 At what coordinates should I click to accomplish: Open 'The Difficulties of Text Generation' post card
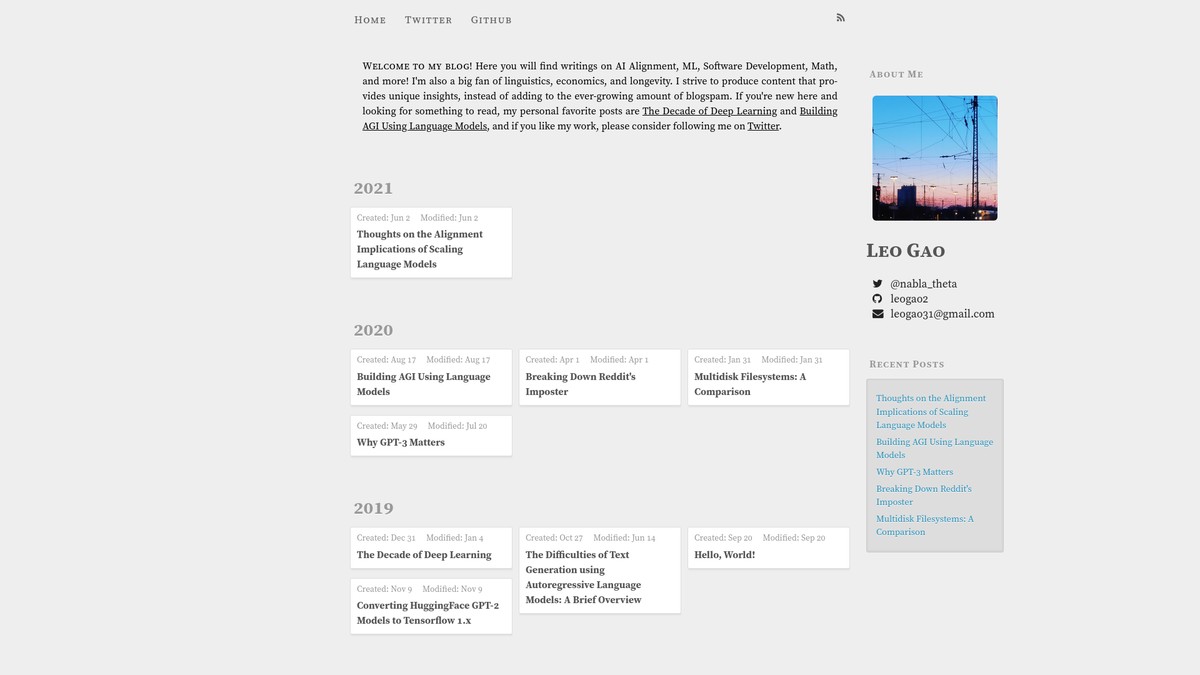click(600, 570)
